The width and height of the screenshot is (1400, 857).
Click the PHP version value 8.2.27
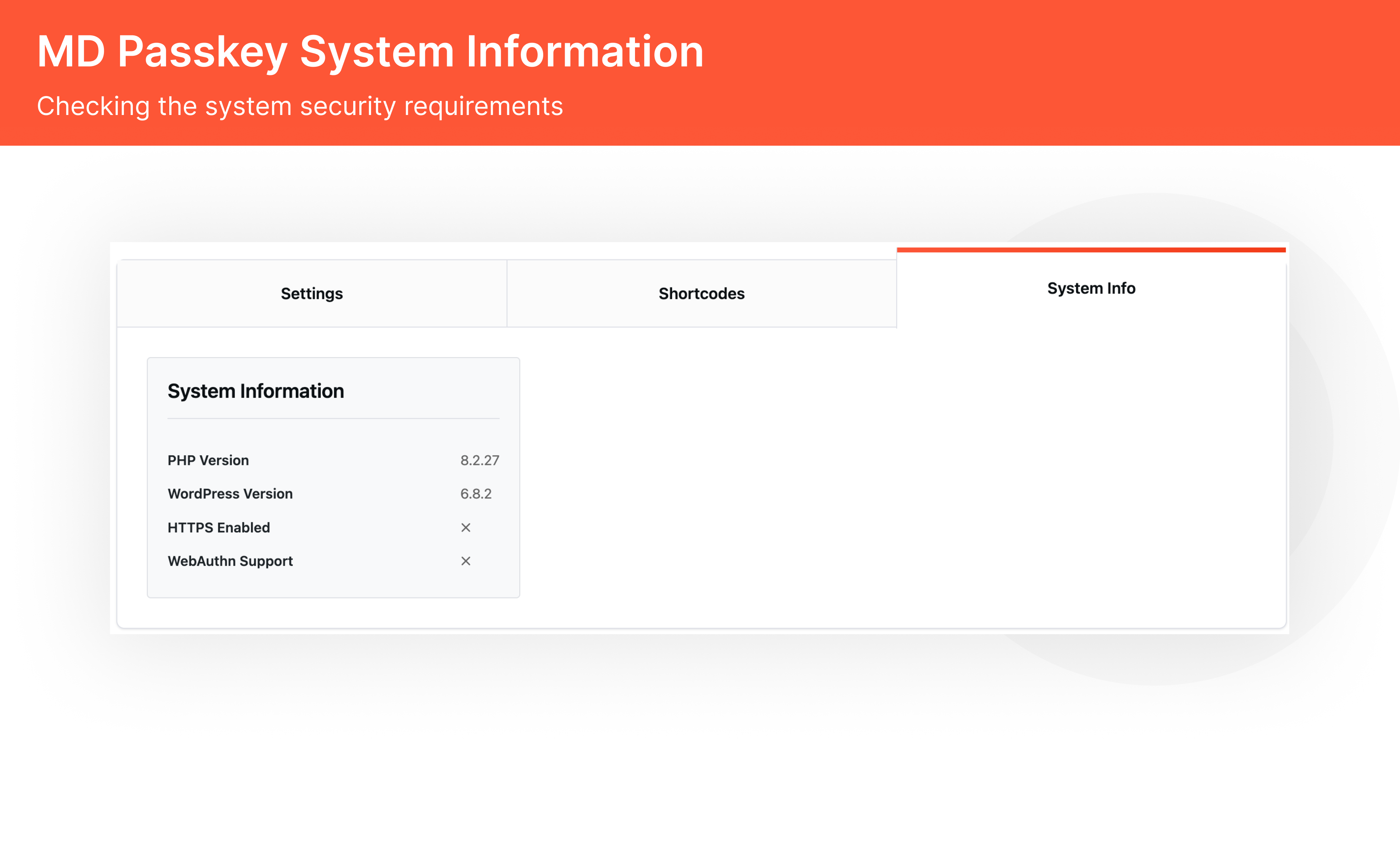[480, 460]
